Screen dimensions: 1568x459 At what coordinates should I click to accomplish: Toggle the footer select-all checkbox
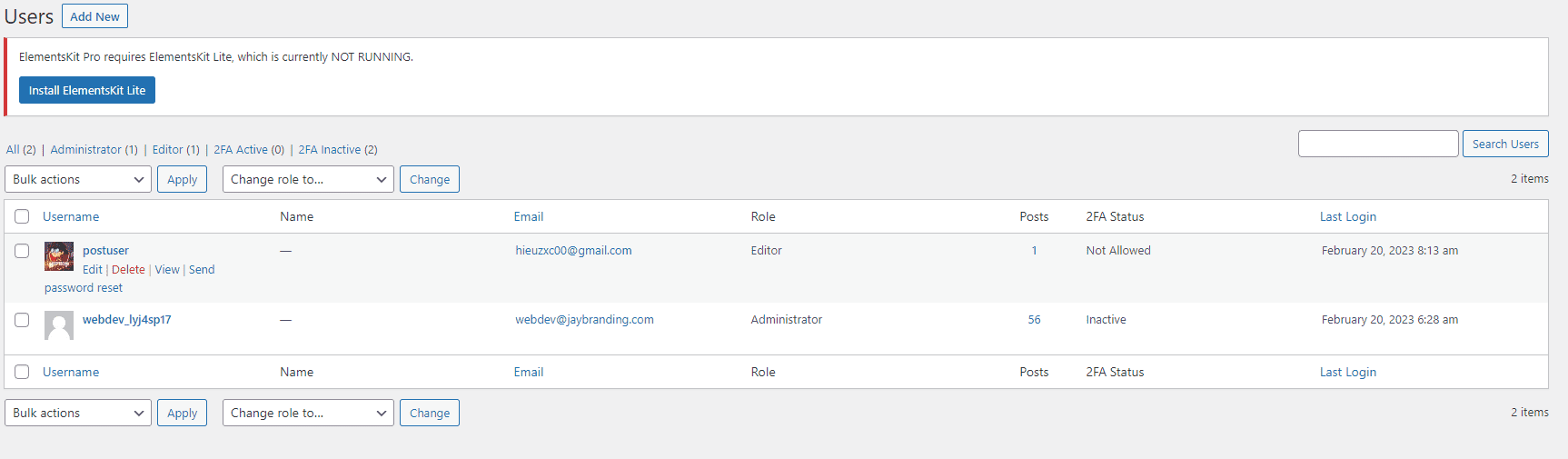click(22, 372)
